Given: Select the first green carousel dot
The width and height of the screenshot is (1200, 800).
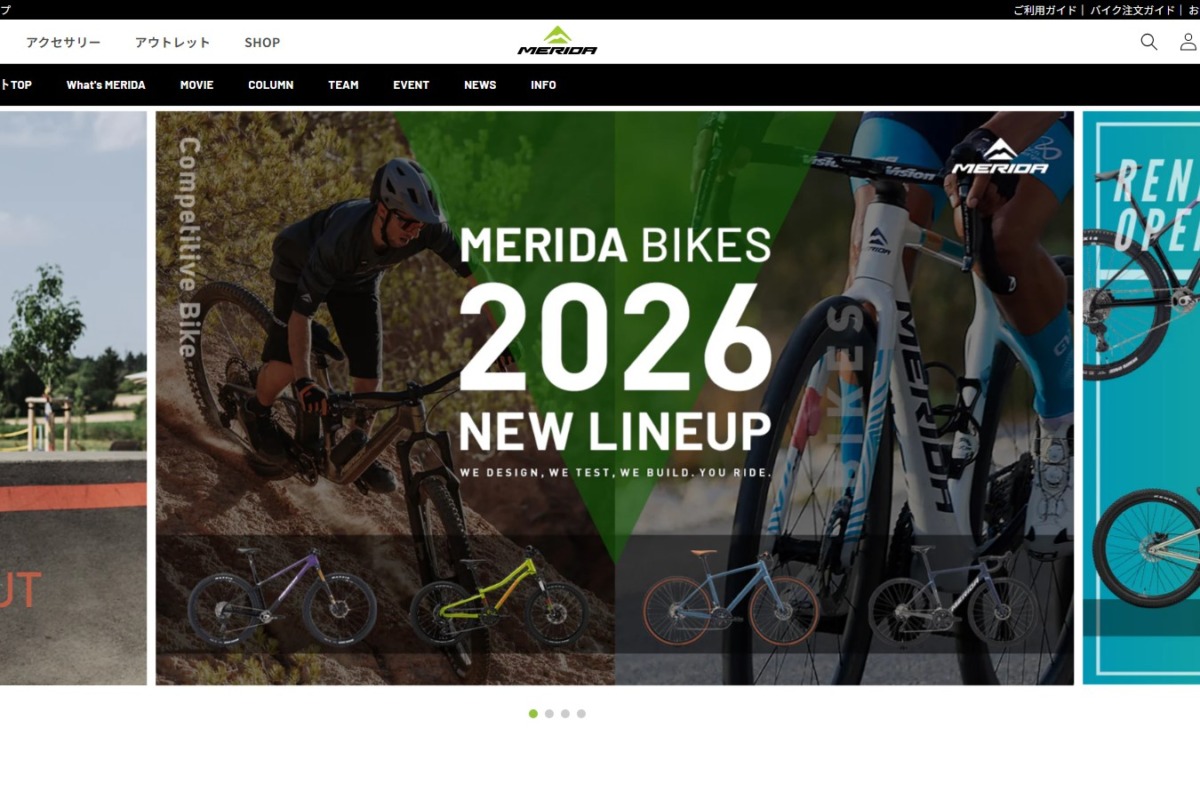Looking at the screenshot, I should (x=533, y=714).
